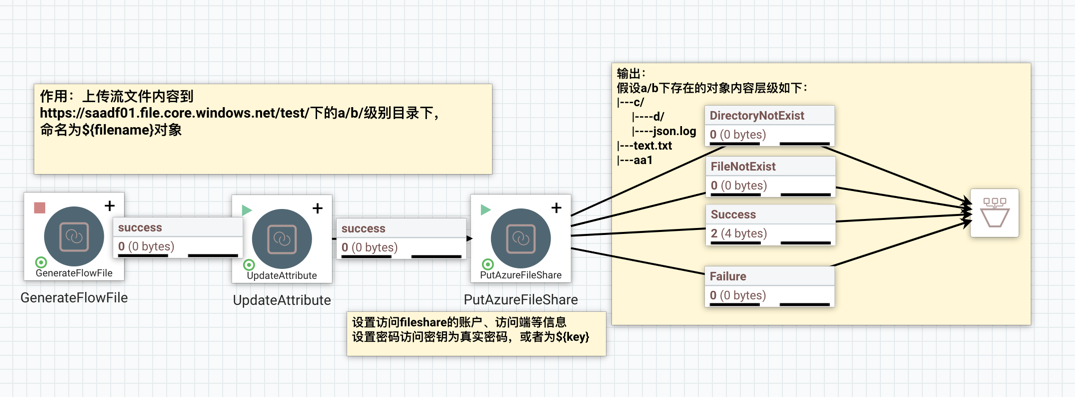Click the GenerateFlowFile processor icon
The height and width of the screenshot is (397, 1075).
click(x=73, y=237)
